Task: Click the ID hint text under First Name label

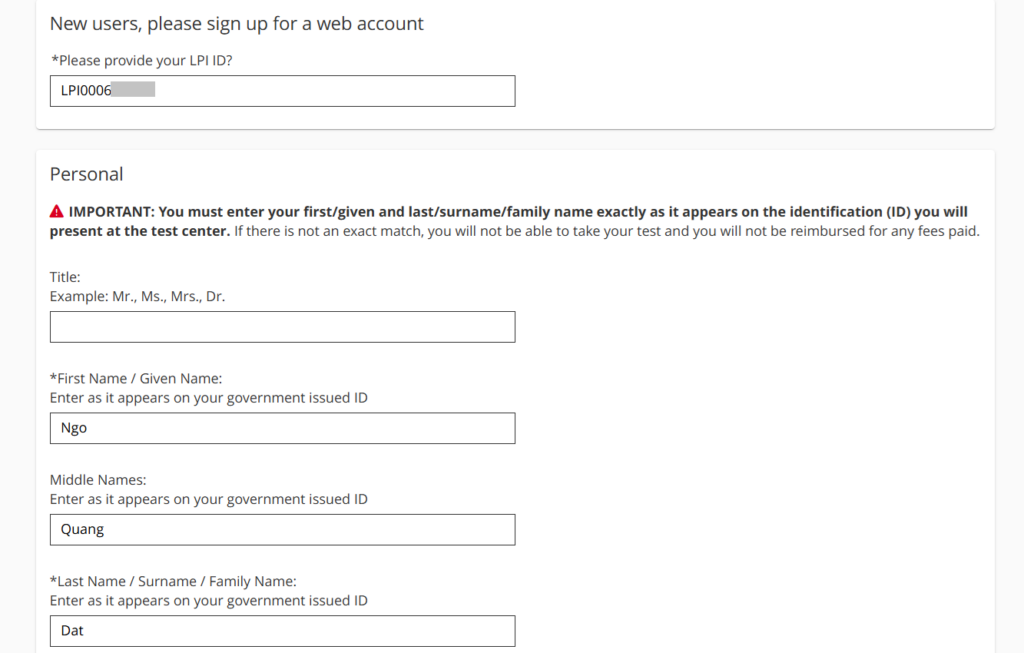Action: tap(209, 398)
